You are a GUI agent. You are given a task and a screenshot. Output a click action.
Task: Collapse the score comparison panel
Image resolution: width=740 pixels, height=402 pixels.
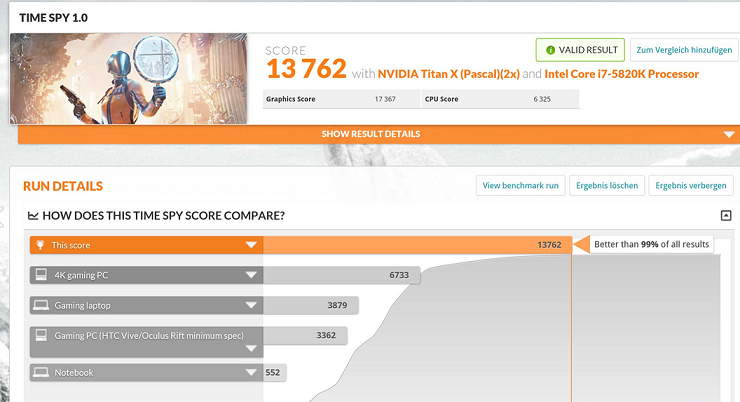pos(725,216)
